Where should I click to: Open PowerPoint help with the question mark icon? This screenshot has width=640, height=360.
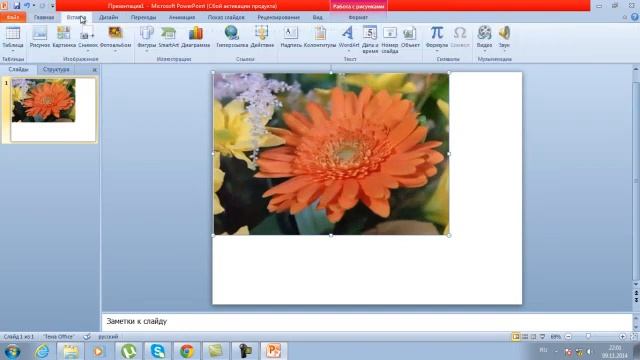[635, 17]
